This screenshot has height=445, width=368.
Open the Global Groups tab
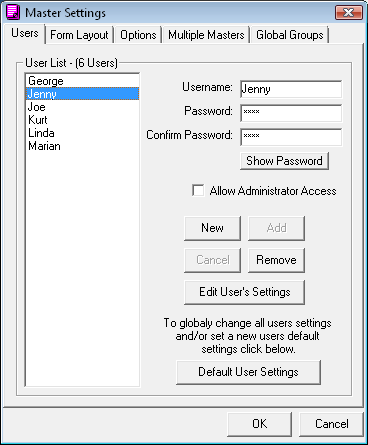click(x=290, y=35)
